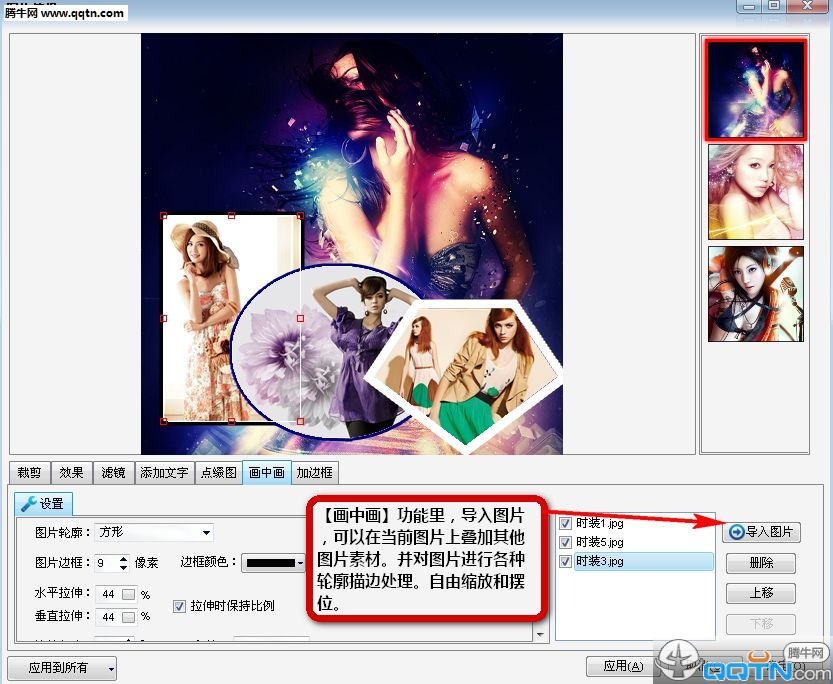833x684 pixels.
Task: Uncheck the 时装1.jpg checkbox
Action: (565, 524)
